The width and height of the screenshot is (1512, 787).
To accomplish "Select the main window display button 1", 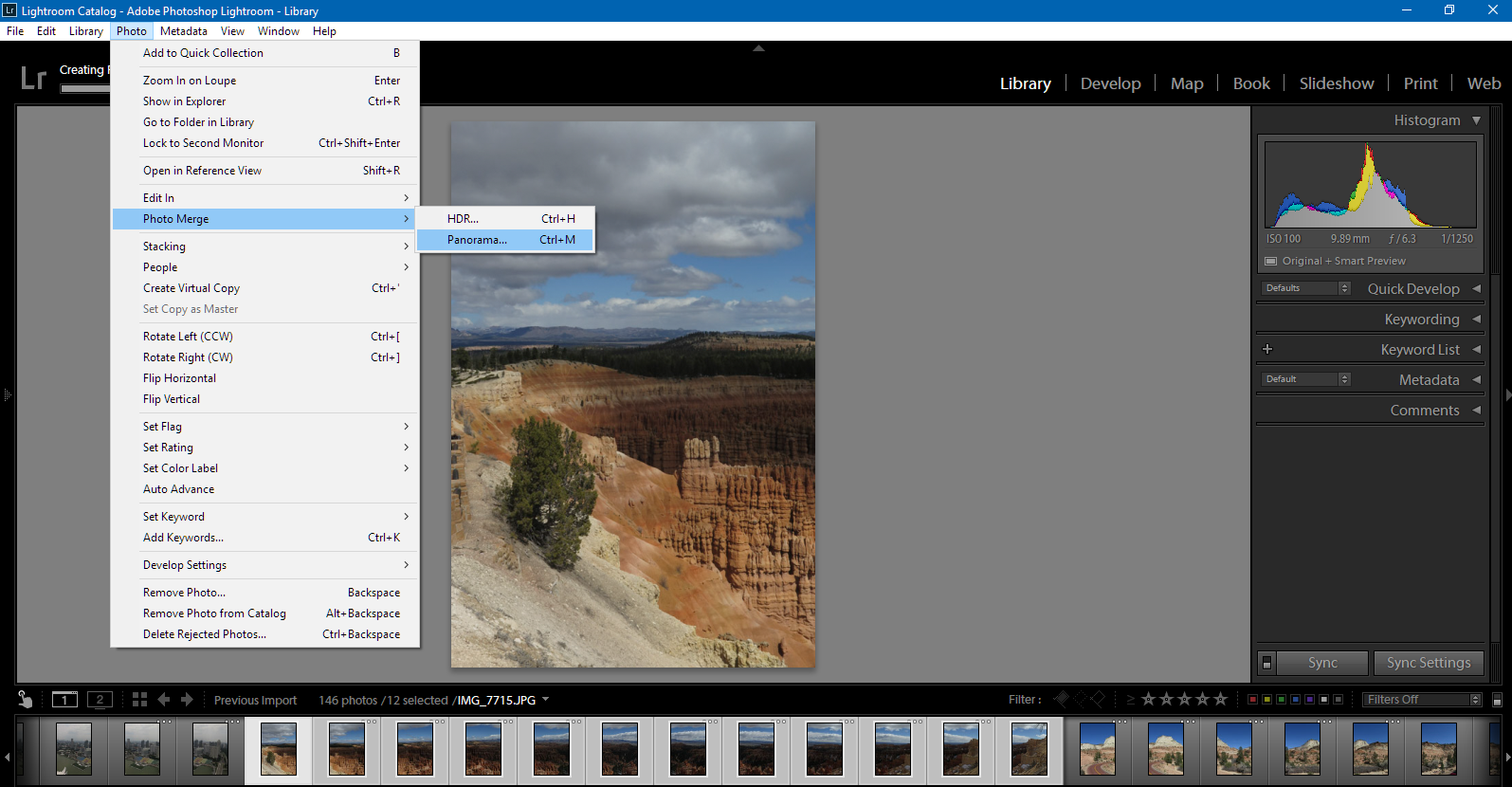I will (64, 700).
